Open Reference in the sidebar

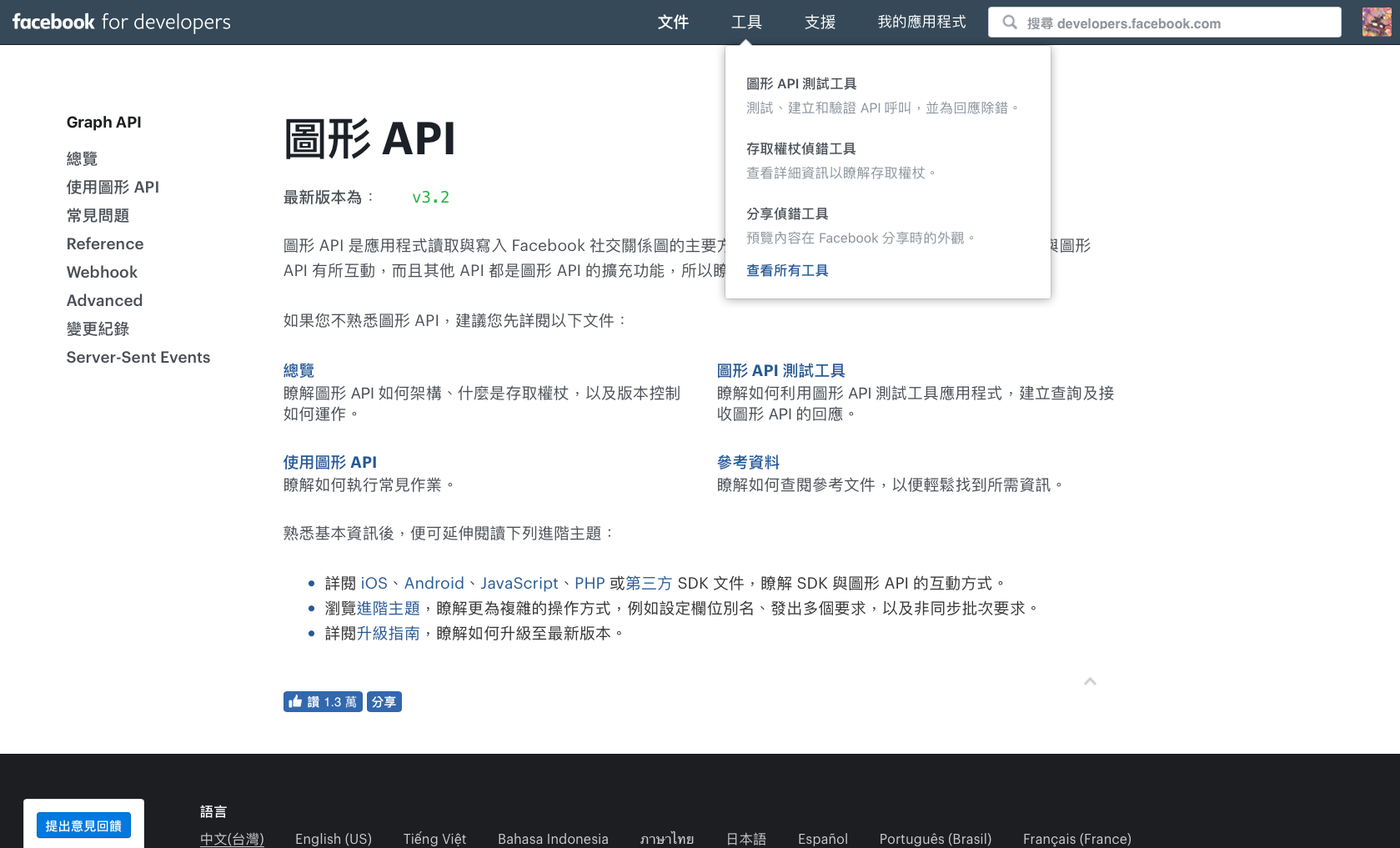[x=105, y=243]
